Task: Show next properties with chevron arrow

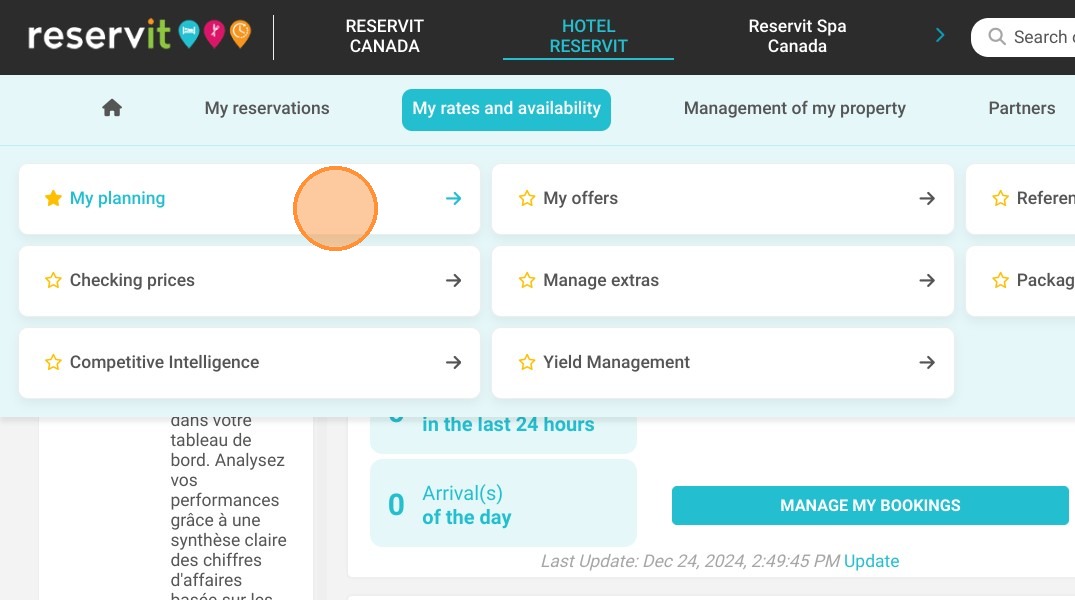Action: coord(940,35)
